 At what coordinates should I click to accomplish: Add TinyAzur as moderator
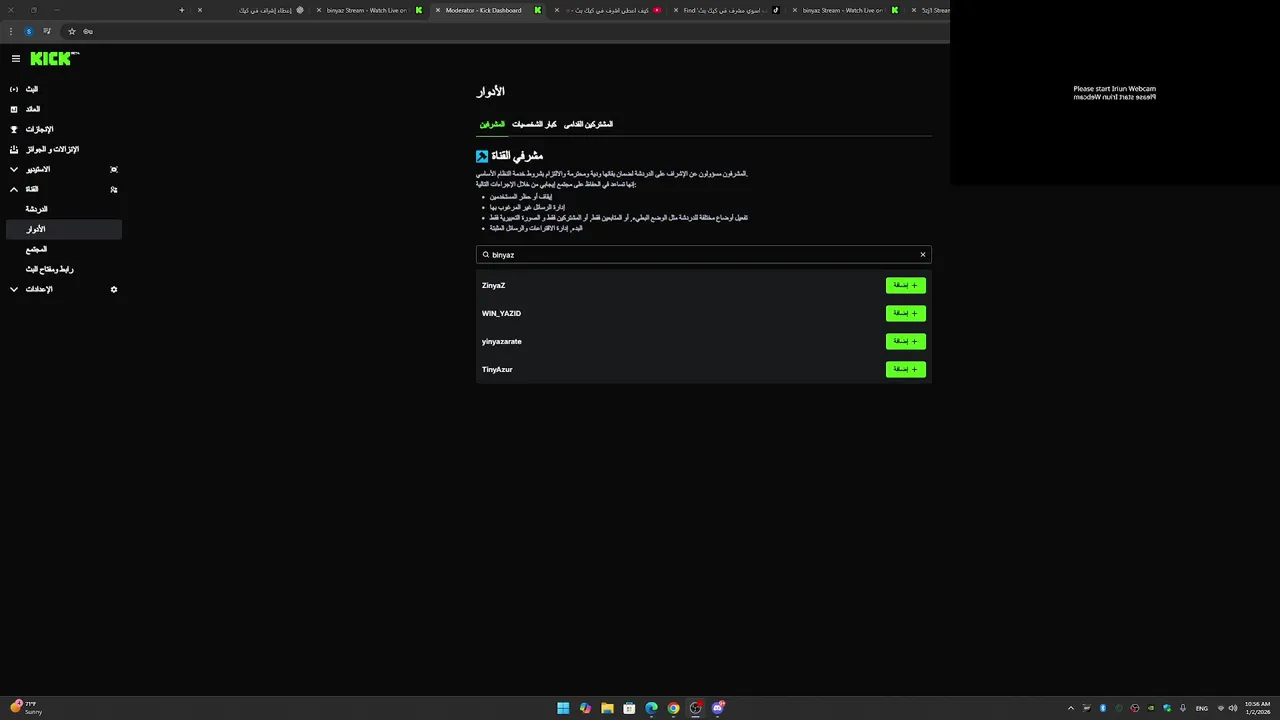pyautogui.click(x=906, y=369)
